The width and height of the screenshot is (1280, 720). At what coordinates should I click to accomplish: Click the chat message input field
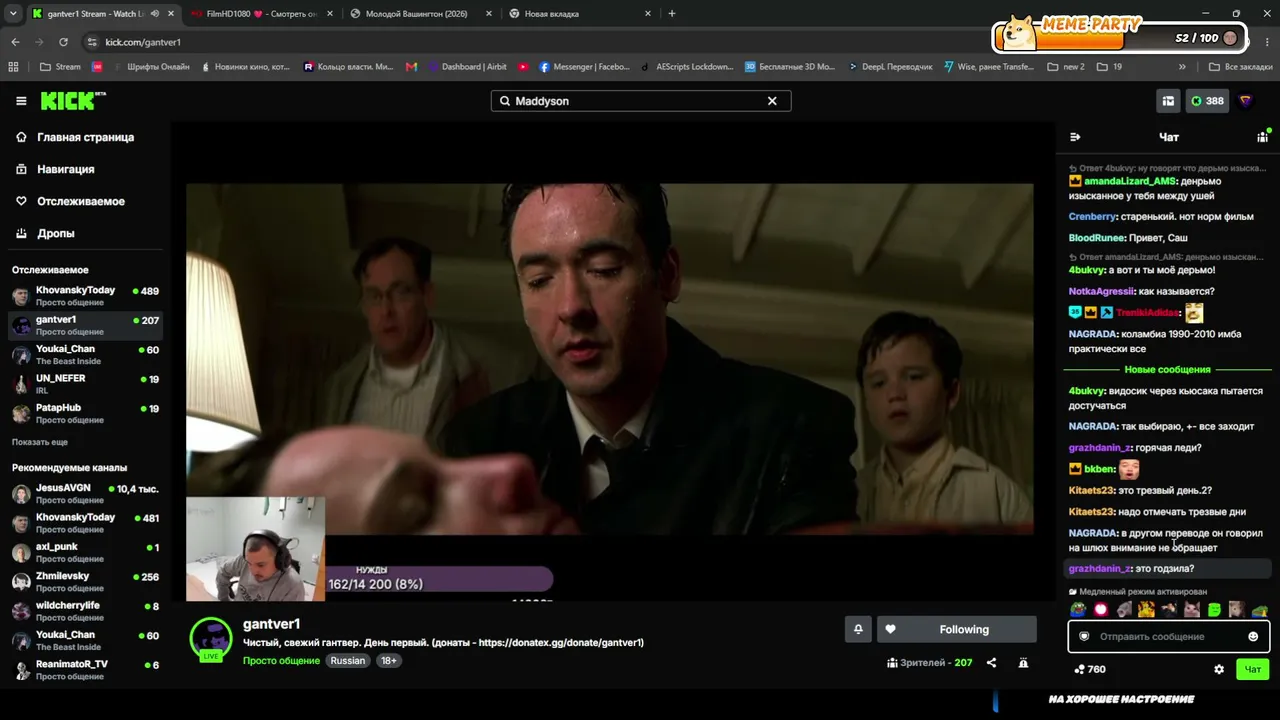(x=1169, y=636)
